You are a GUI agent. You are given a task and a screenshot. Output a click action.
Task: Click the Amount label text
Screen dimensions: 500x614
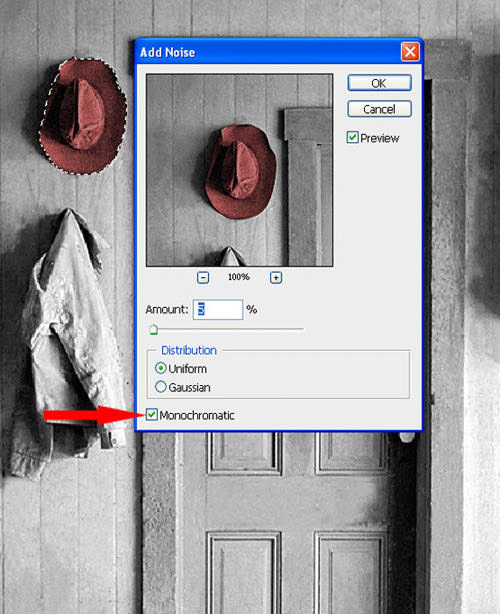[x=167, y=309]
